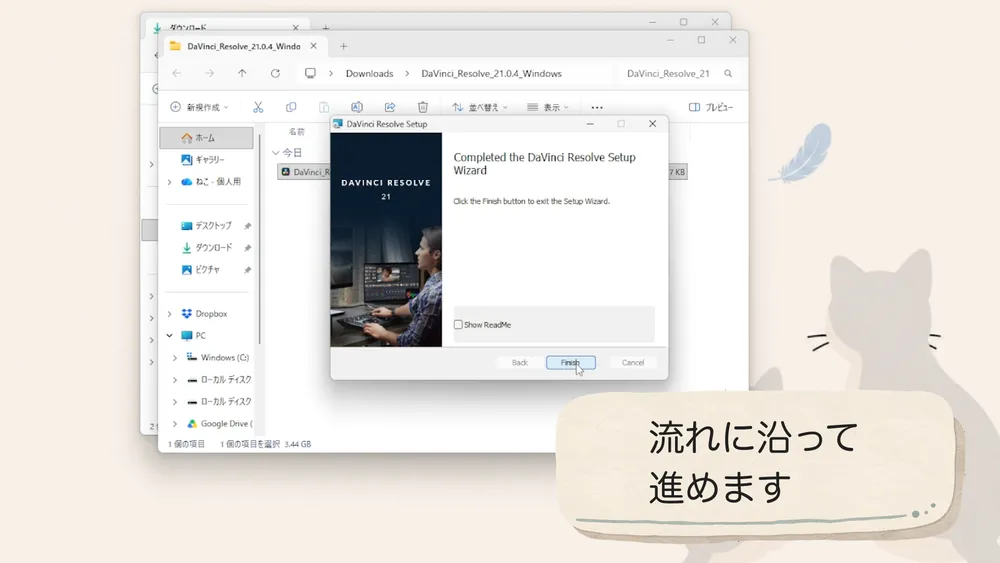This screenshot has width=1000, height=563.
Task: Click Finish in DaVinci Resolve Setup
Action: (570, 362)
